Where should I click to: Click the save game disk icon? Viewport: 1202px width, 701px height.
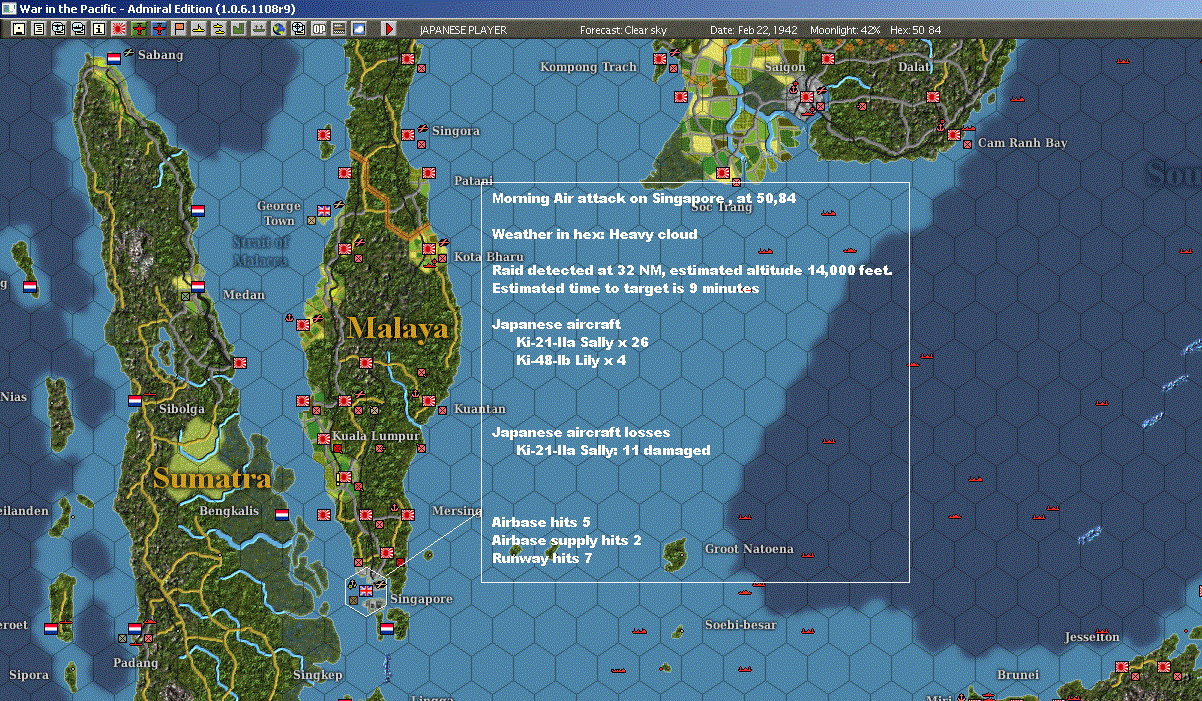tap(19, 29)
